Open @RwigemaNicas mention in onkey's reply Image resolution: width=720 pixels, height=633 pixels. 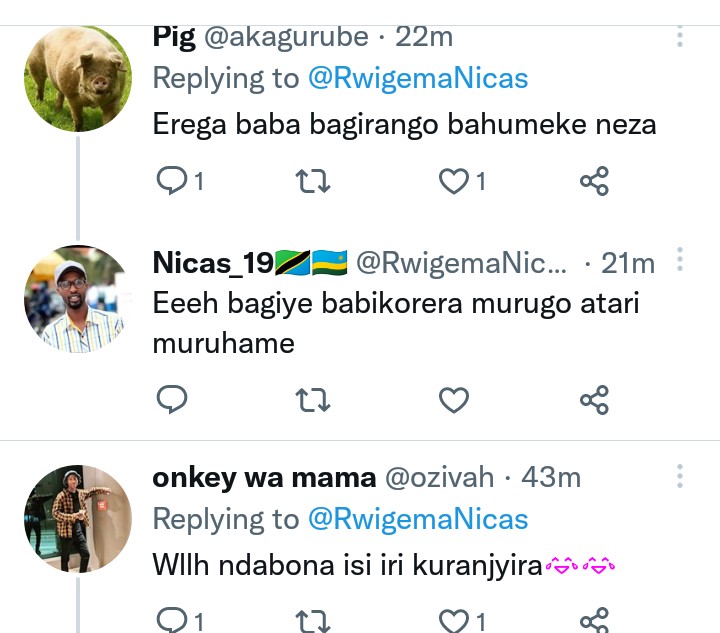click(x=418, y=519)
